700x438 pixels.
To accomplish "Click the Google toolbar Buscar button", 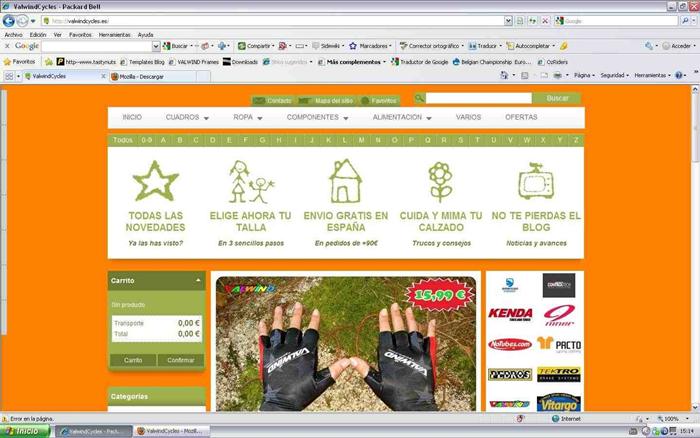I will pyautogui.click(x=175, y=46).
